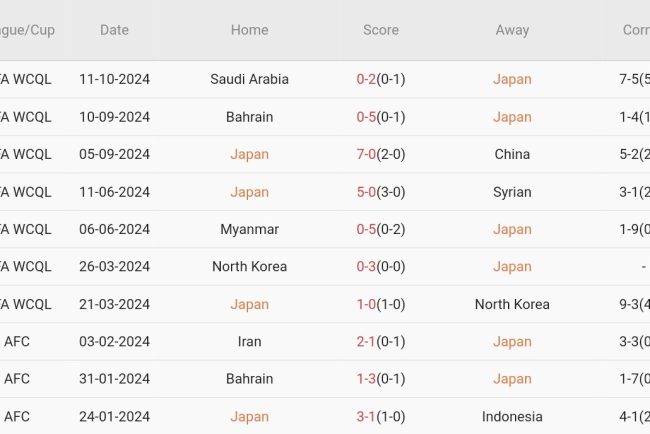Open the Myanmar team link

(x=249, y=229)
